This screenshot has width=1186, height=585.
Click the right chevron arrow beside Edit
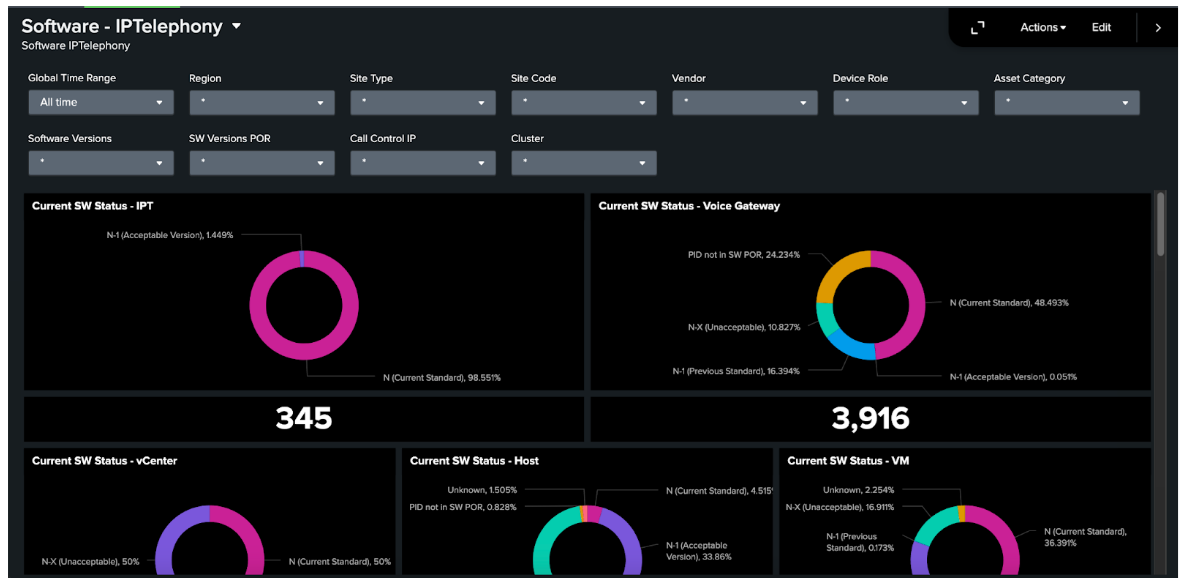pos(1159,27)
